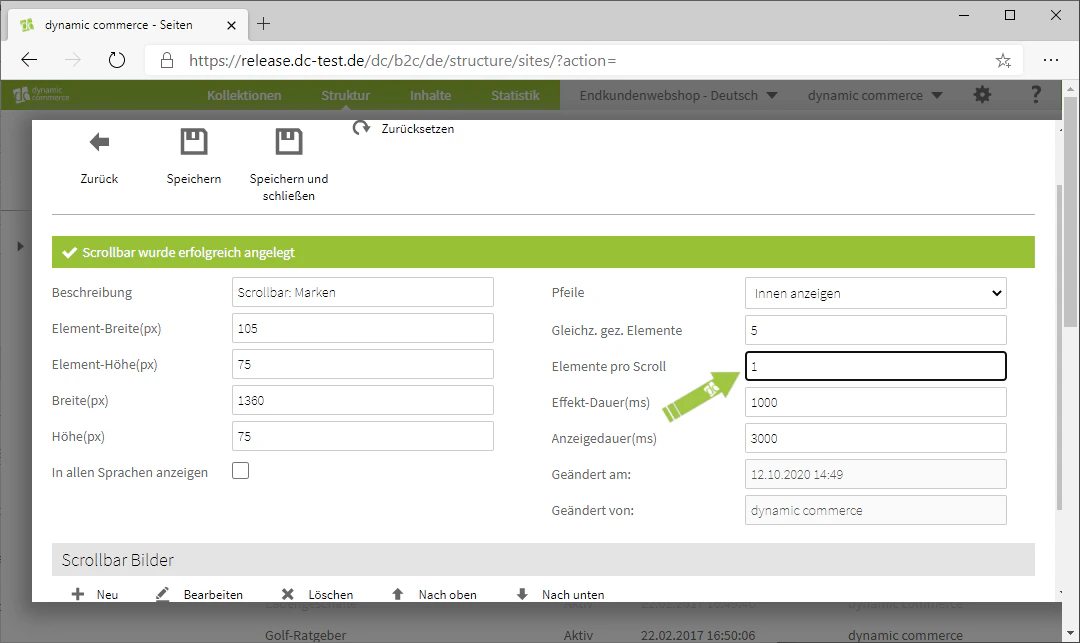The width and height of the screenshot is (1080, 643).
Task: Click the Anzeigedauer(ms) field
Action: (875, 438)
